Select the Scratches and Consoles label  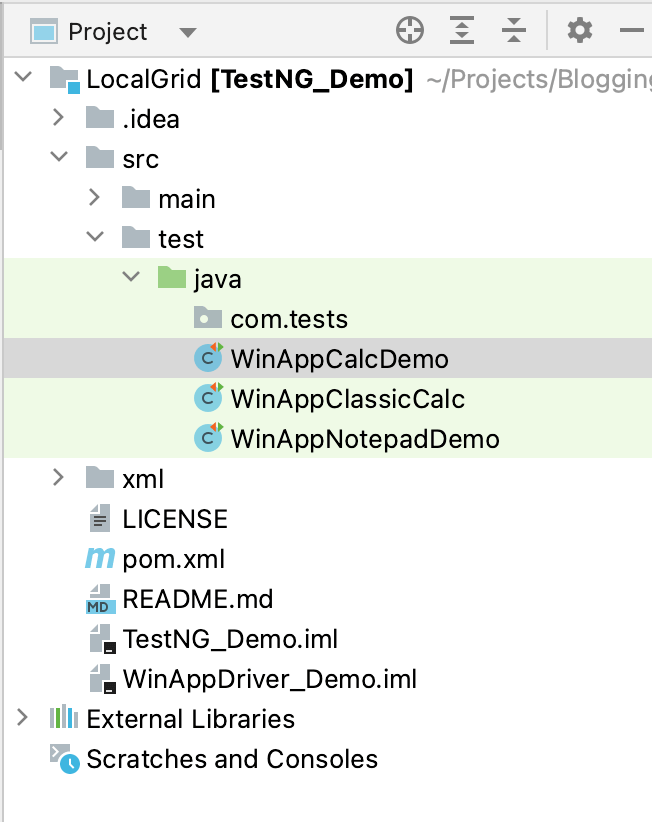pyautogui.click(x=232, y=759)
